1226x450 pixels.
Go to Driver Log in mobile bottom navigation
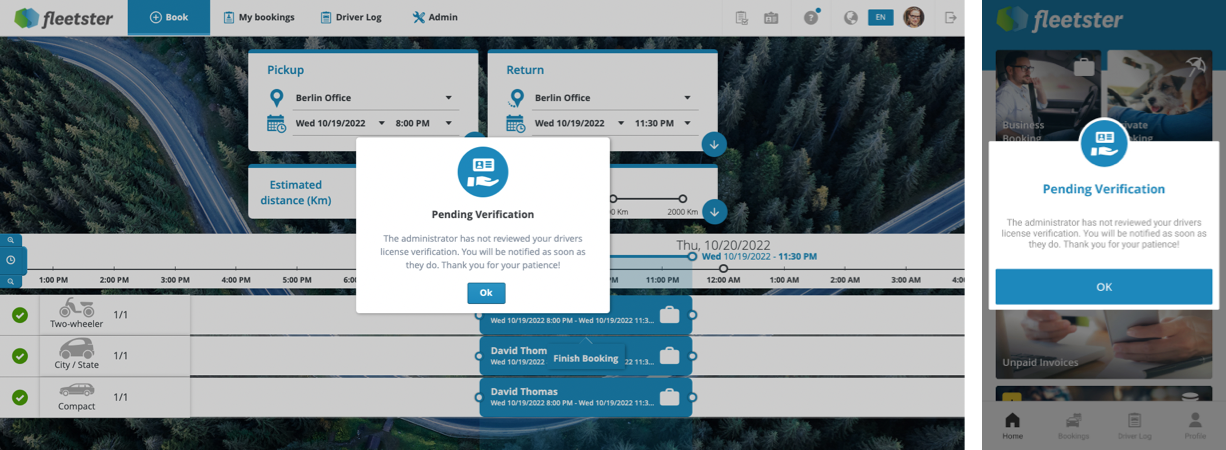(x=1134, y=426)
